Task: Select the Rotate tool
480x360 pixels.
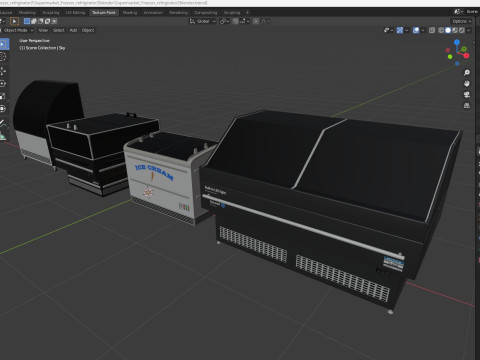Action: (3, 83)
